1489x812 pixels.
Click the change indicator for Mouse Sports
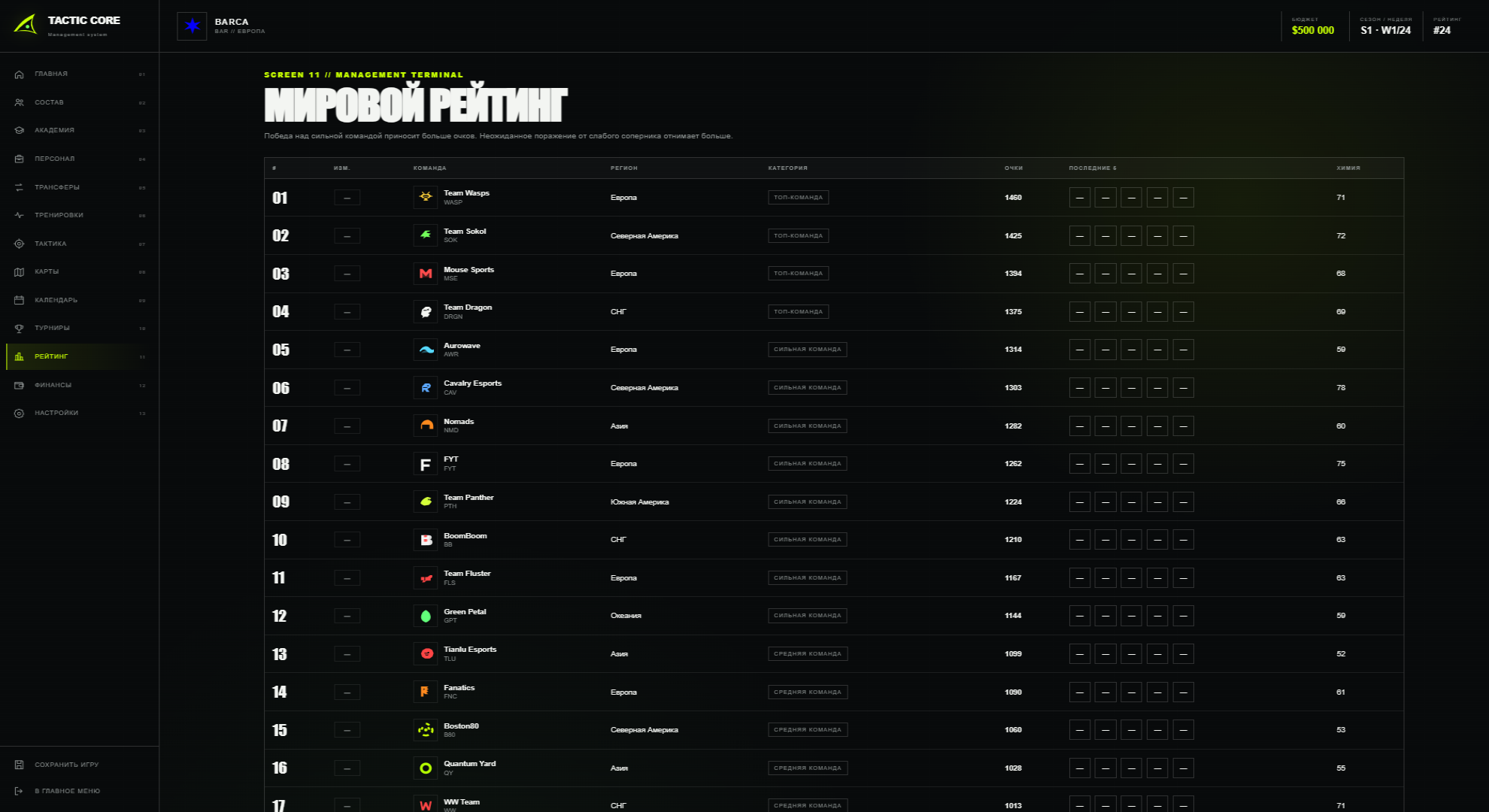[347, 274]
